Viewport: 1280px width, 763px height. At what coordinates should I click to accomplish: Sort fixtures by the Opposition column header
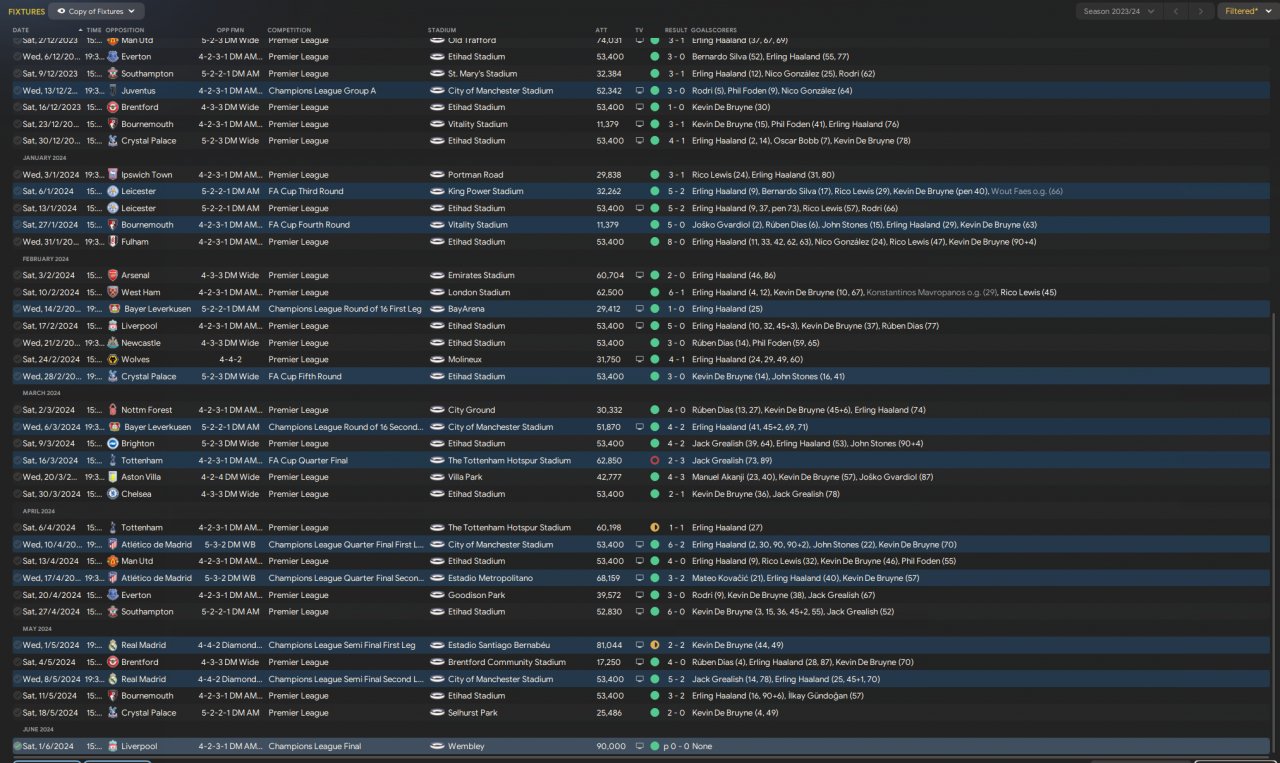[x=124, y=30]
